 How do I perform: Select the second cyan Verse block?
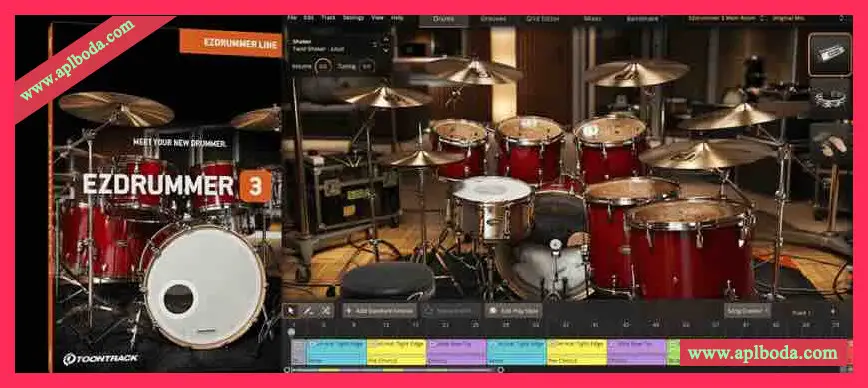pos(516,352)
